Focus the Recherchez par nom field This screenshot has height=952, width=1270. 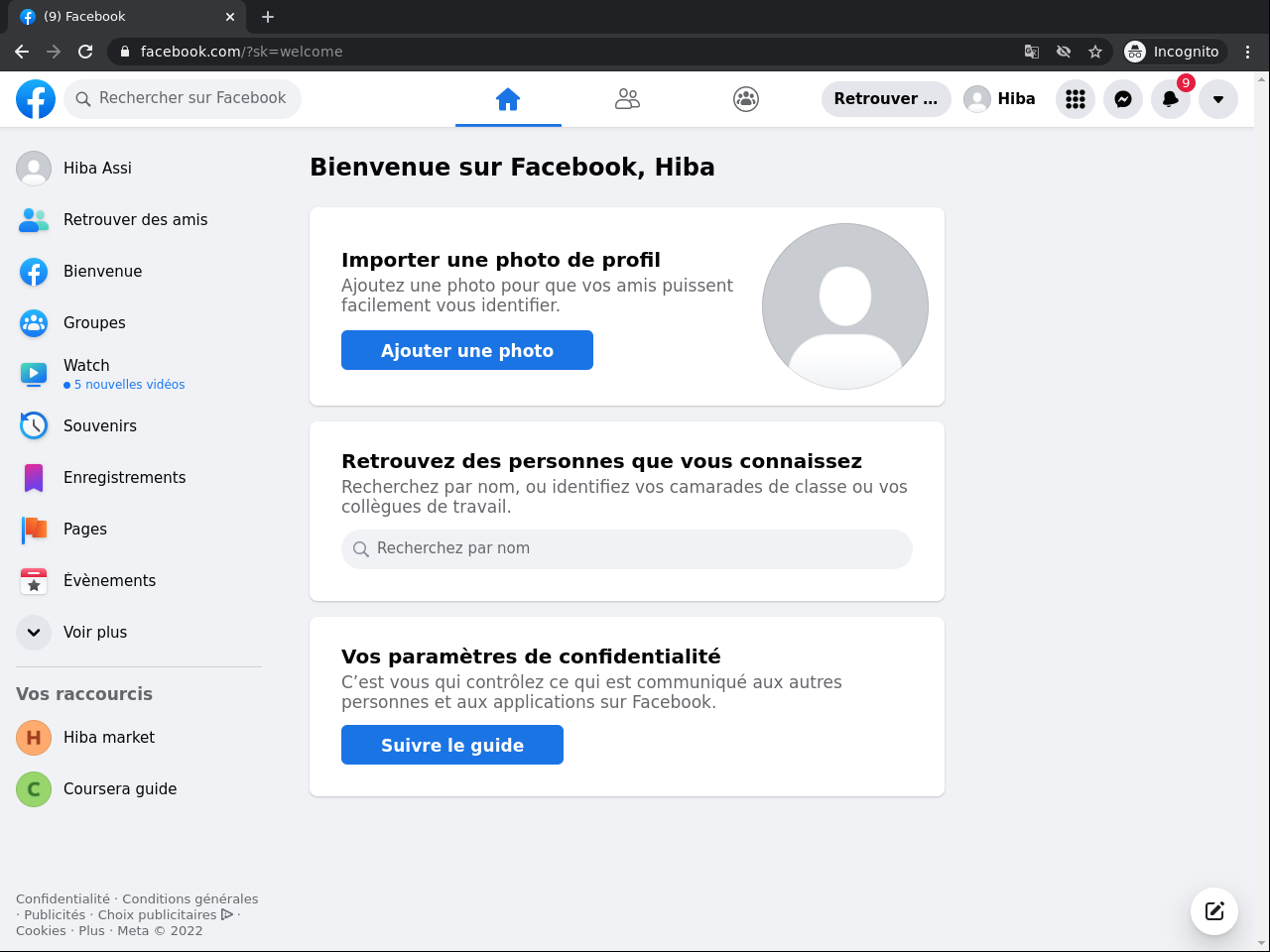point(627,549)
